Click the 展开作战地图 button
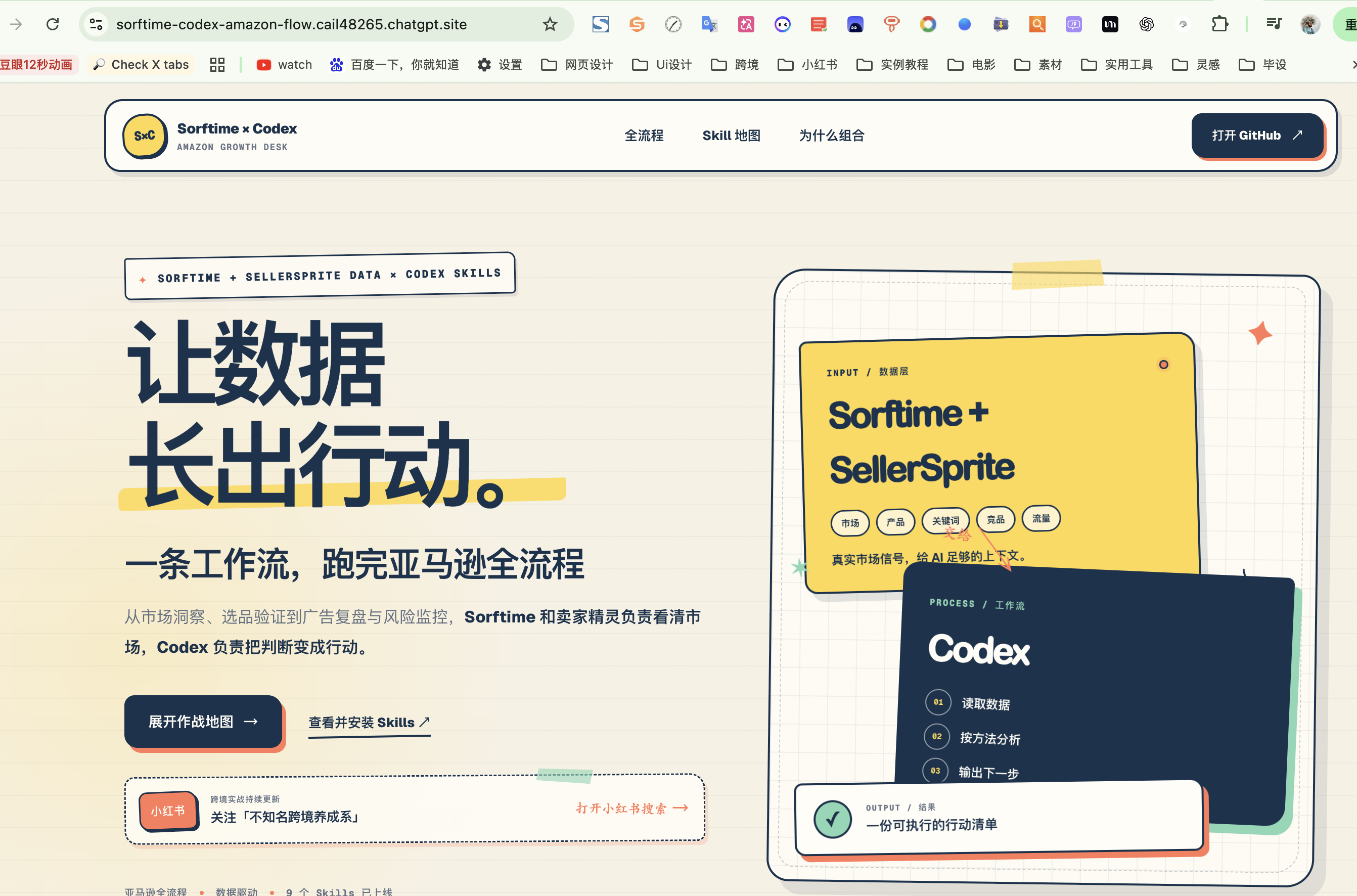This screenshot has height=896, width=1357. pyautogui.click(x=203, y=721)
